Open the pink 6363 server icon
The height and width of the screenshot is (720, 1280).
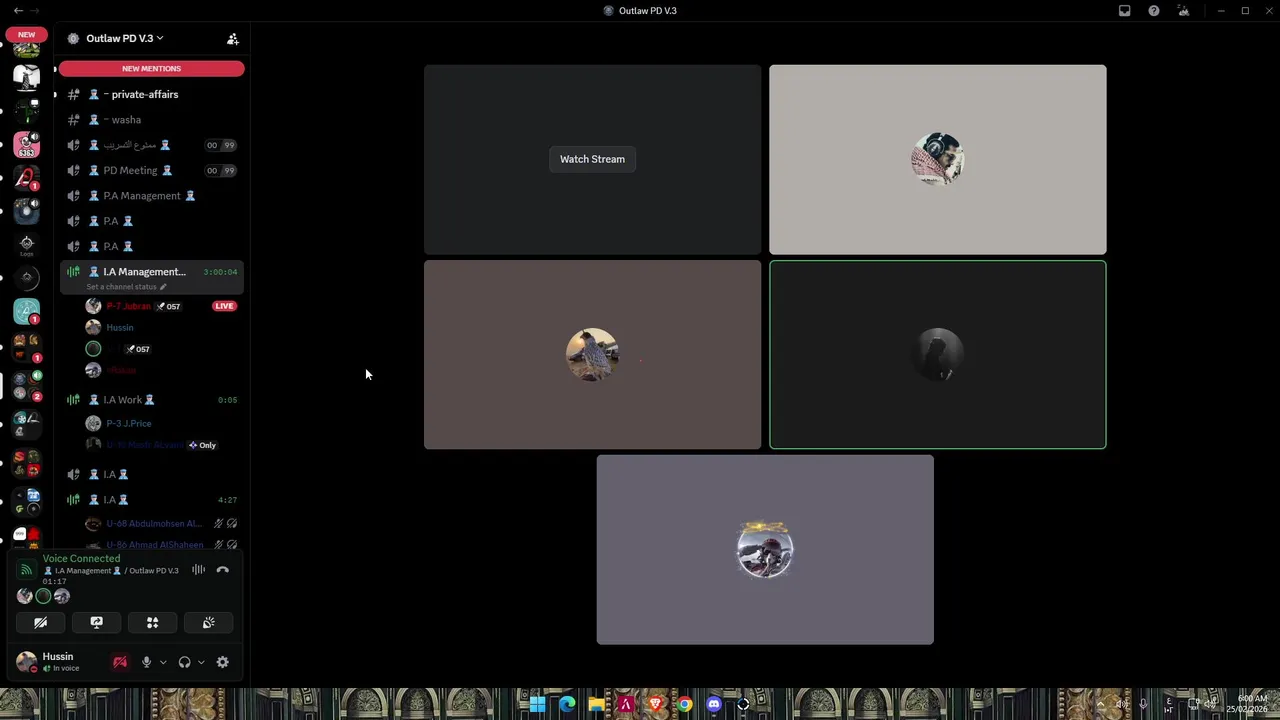[27, 145]
